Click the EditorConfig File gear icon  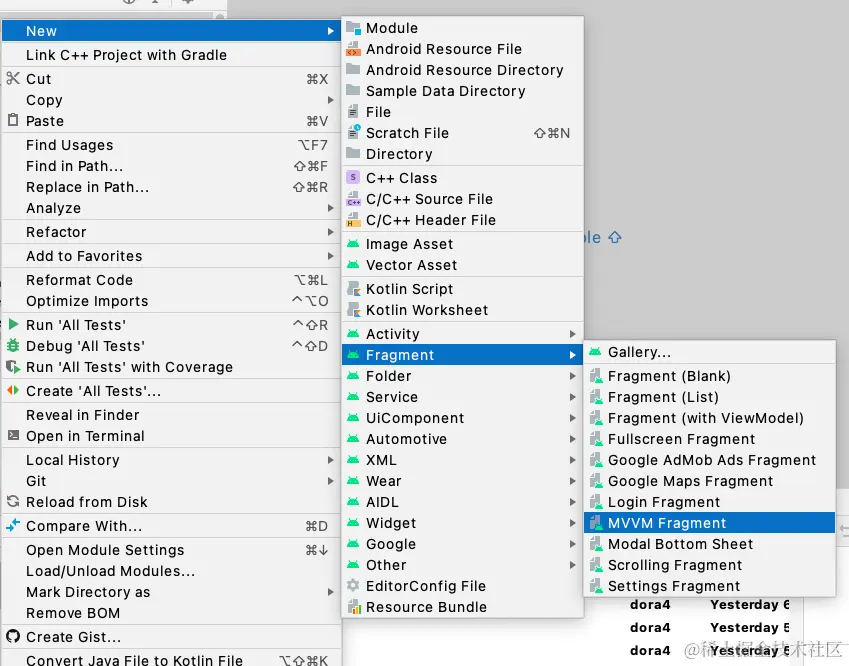[x=353, y=586]
